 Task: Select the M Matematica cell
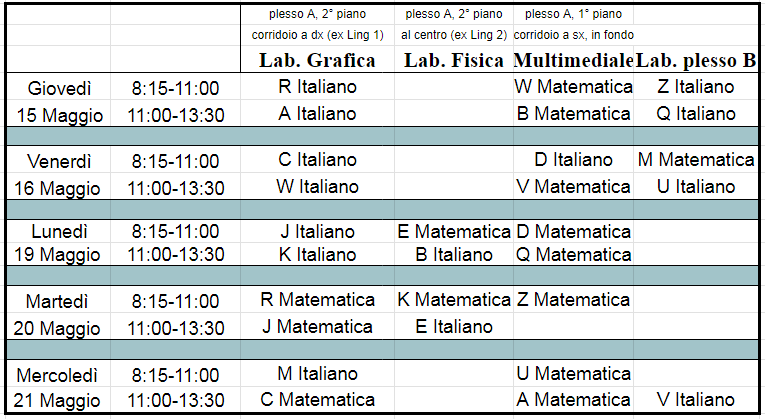(696, 160)
